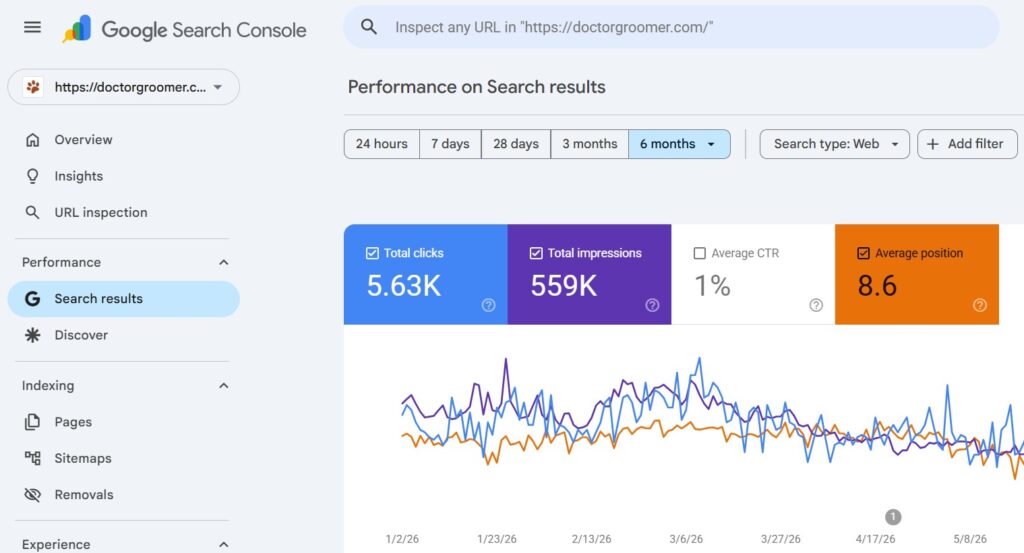This screenshot has width=1024, height=553.
Task: Open Sitemaps via its sidebar icon
Action: point(32,458)
